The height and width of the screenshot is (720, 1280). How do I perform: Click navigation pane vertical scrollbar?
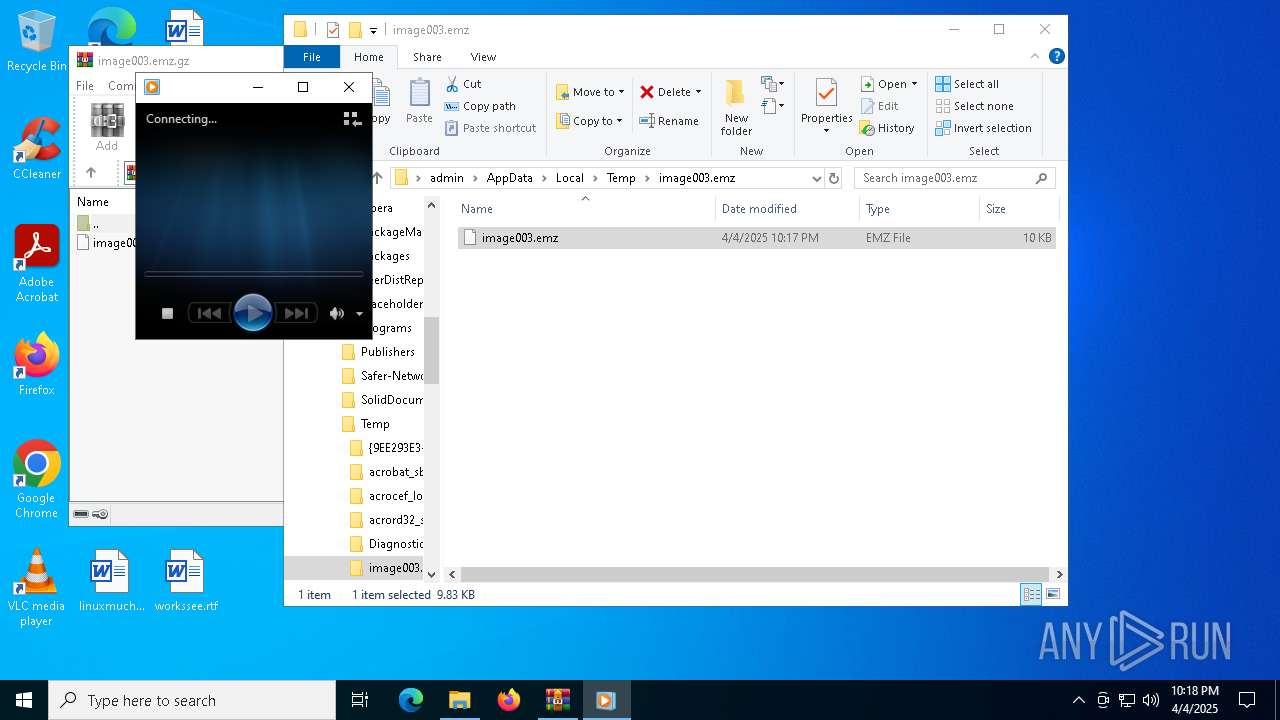click(432, 350)
